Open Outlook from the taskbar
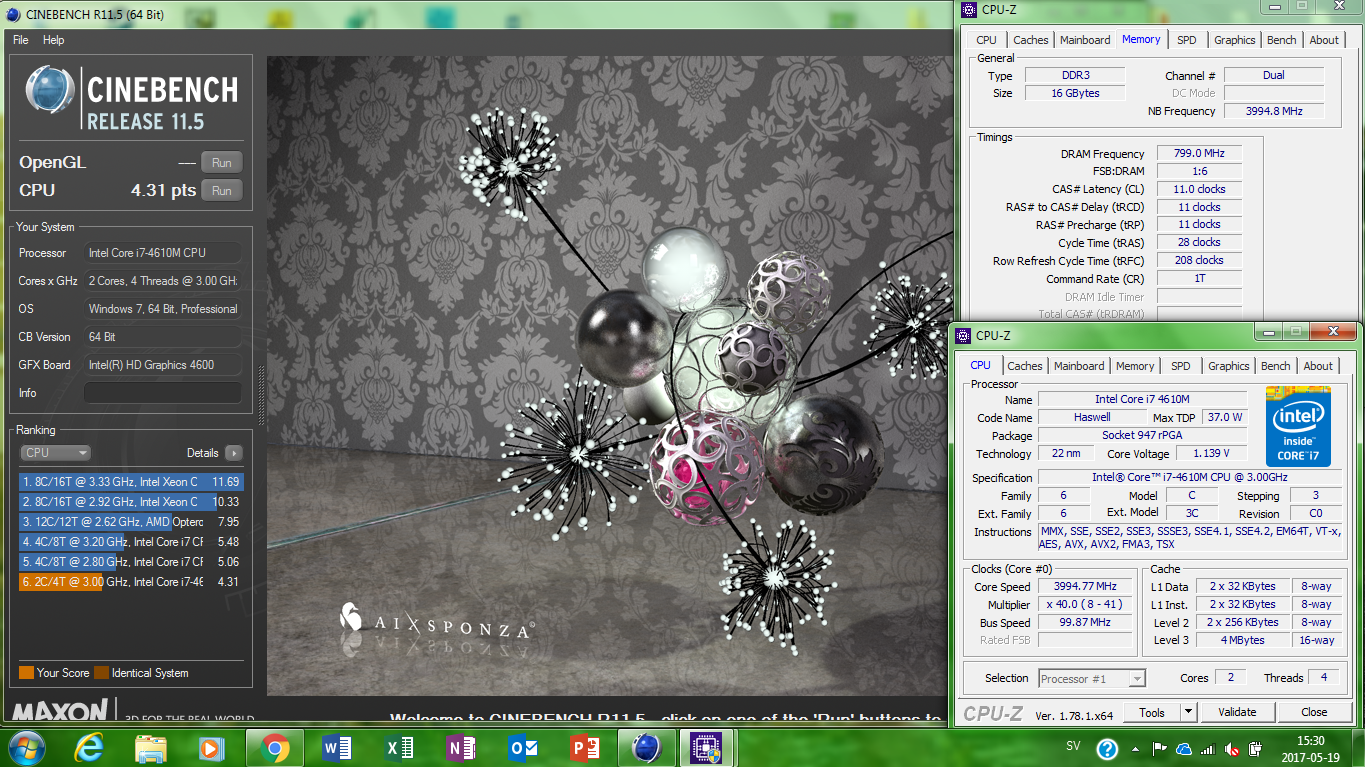Viewport: 1365px width, 767px height. pos(523,747)
